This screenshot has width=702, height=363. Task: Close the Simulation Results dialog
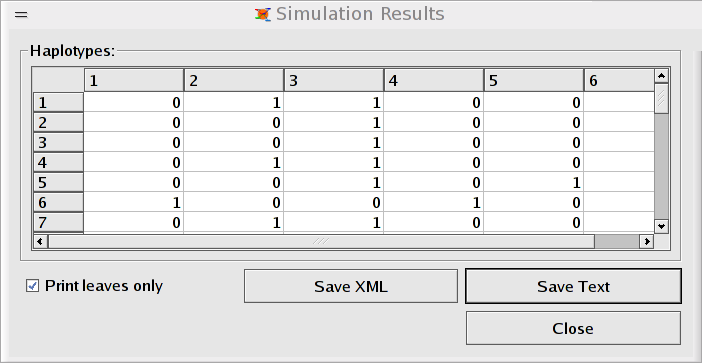573,328
